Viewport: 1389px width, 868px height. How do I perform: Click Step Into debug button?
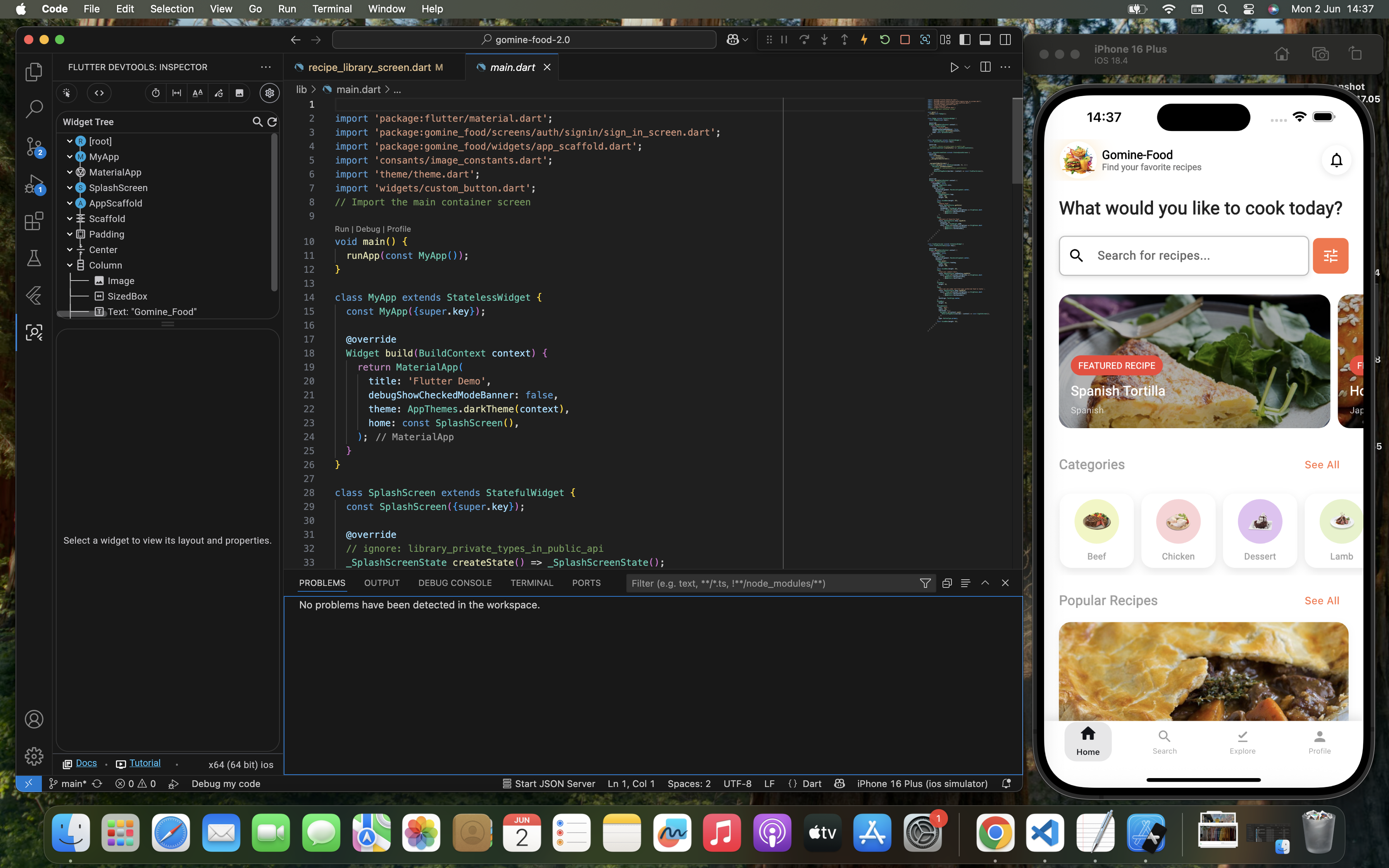coord(824,40)
